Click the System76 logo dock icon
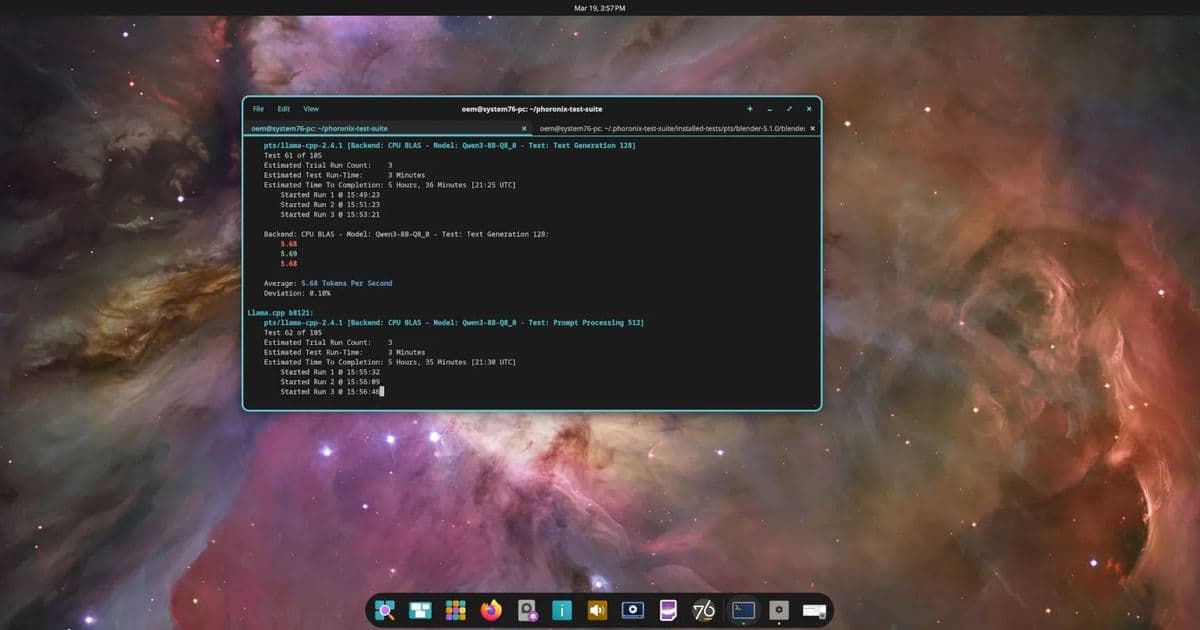This screenshot has height=630, width=1200. 703,609
